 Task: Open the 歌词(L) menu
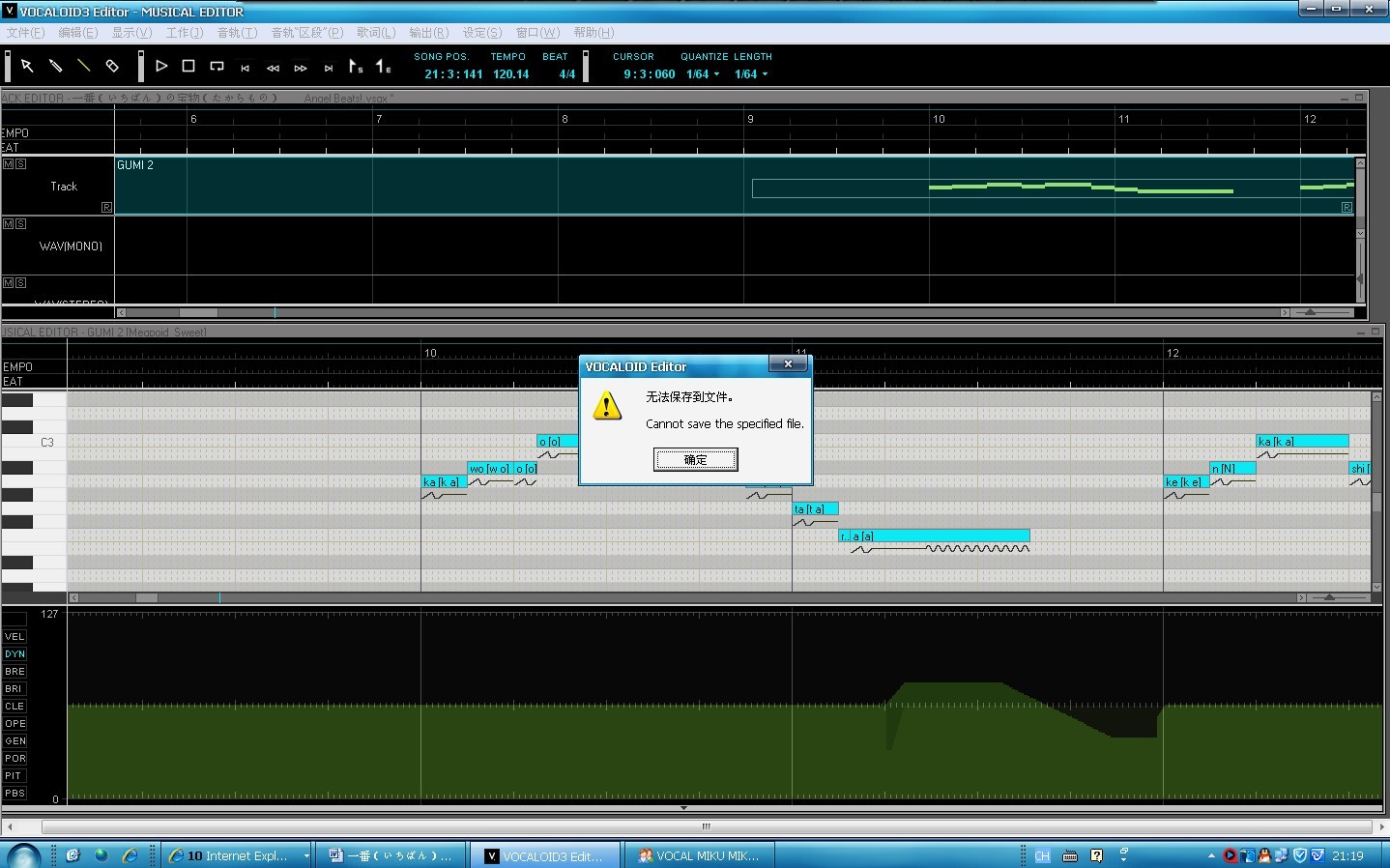click(376, 33)
